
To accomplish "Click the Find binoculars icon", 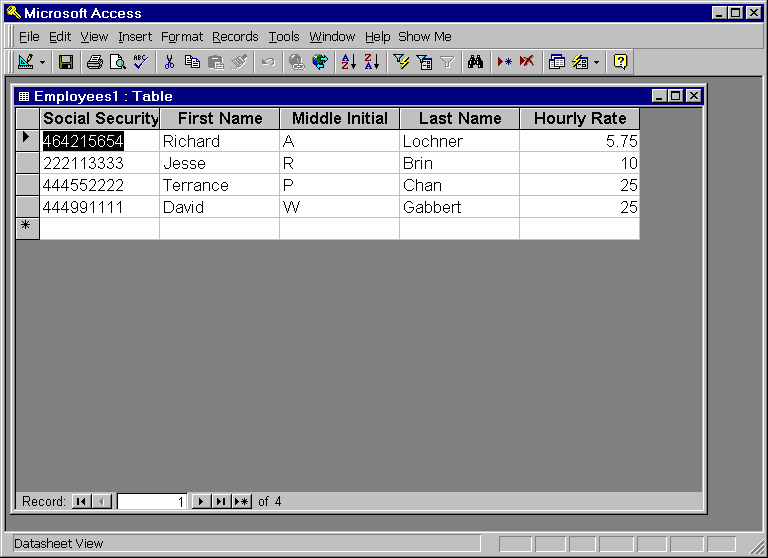I will [x=476, y=62].
